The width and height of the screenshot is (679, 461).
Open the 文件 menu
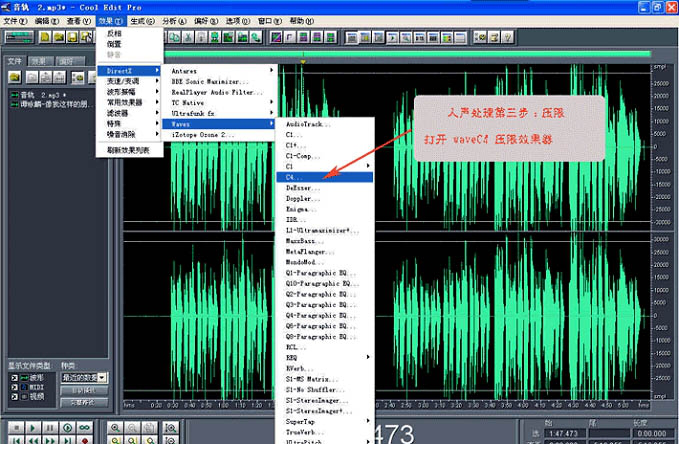[x=15, y=21]
